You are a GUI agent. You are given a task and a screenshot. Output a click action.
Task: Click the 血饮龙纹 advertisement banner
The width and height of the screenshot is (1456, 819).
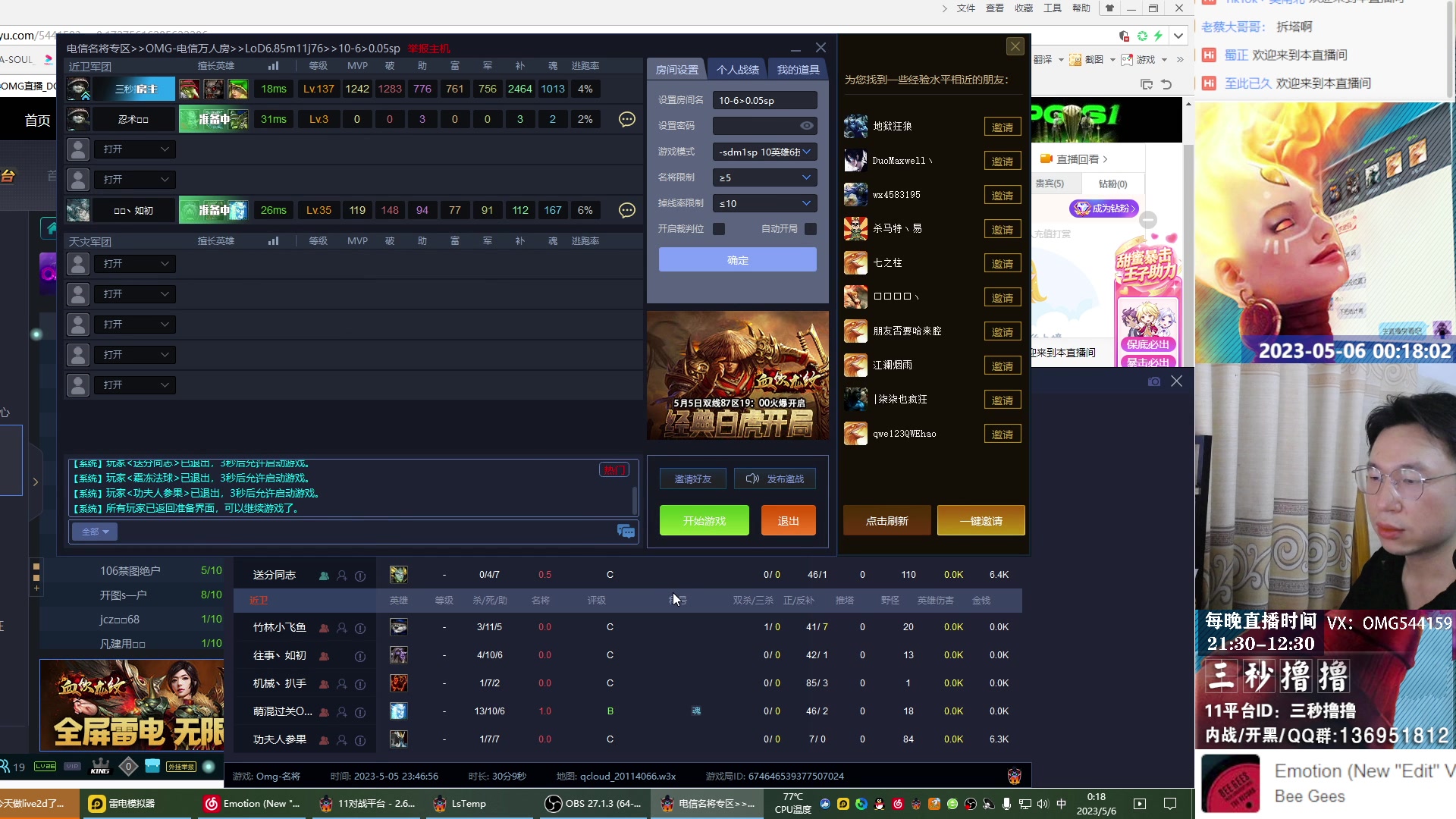click(738, 375)
